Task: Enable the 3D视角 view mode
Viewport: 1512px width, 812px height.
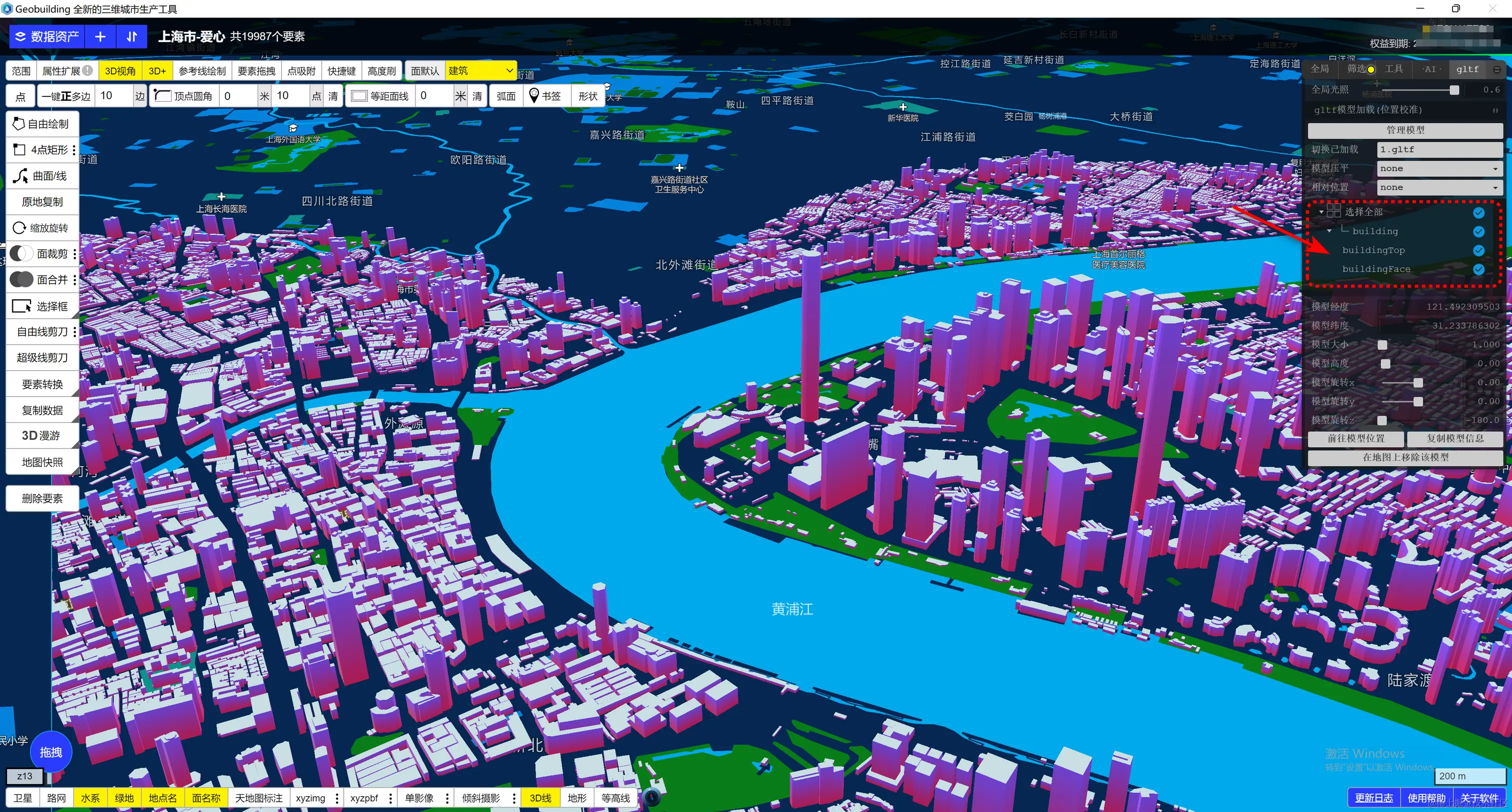Action: [x=120, y=70]
